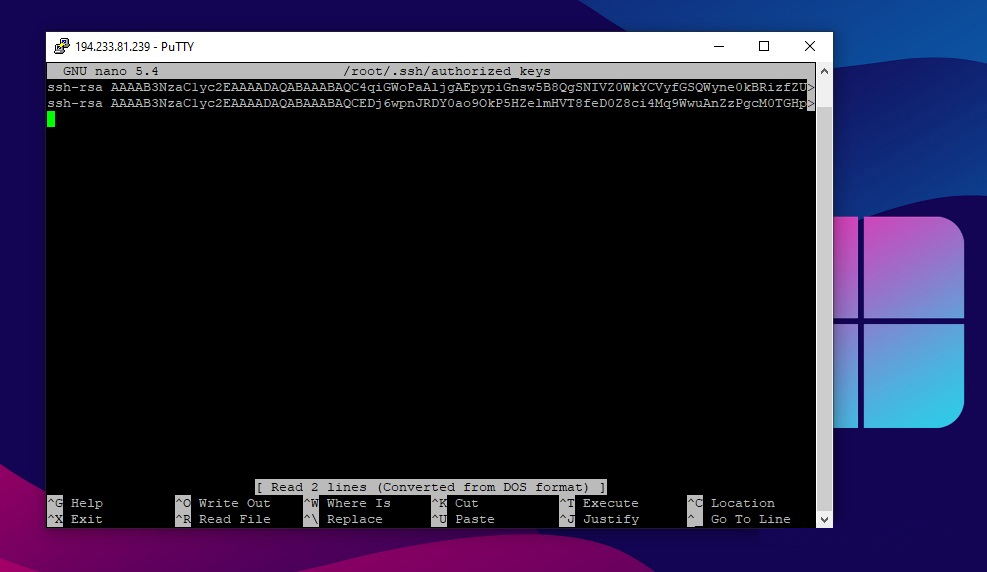Click the Execute shortcut in nano's footer
The width and height of the screenshot is (987, 572).
[x=610, y=503]
